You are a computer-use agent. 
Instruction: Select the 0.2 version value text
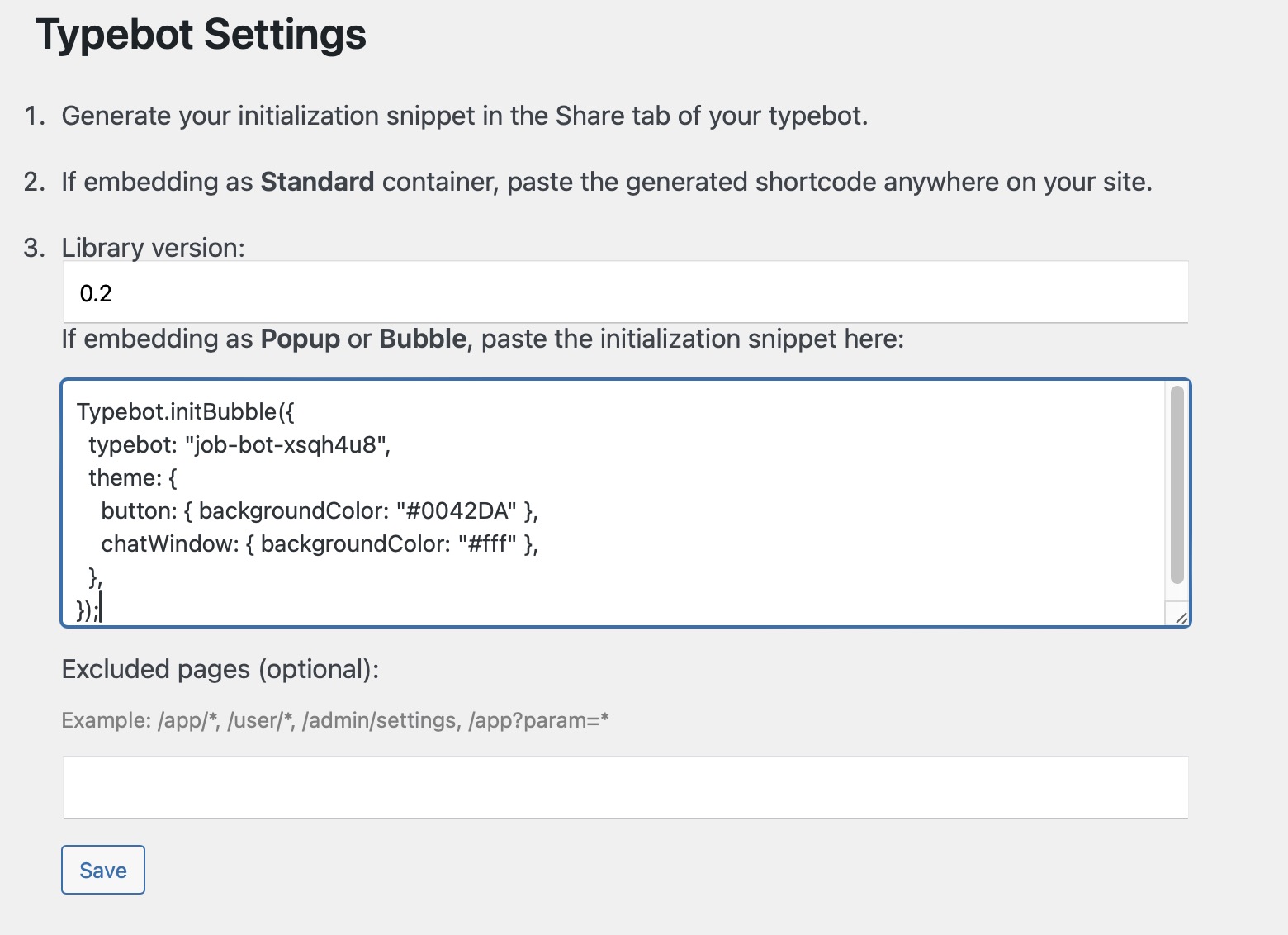coord(97,292)
